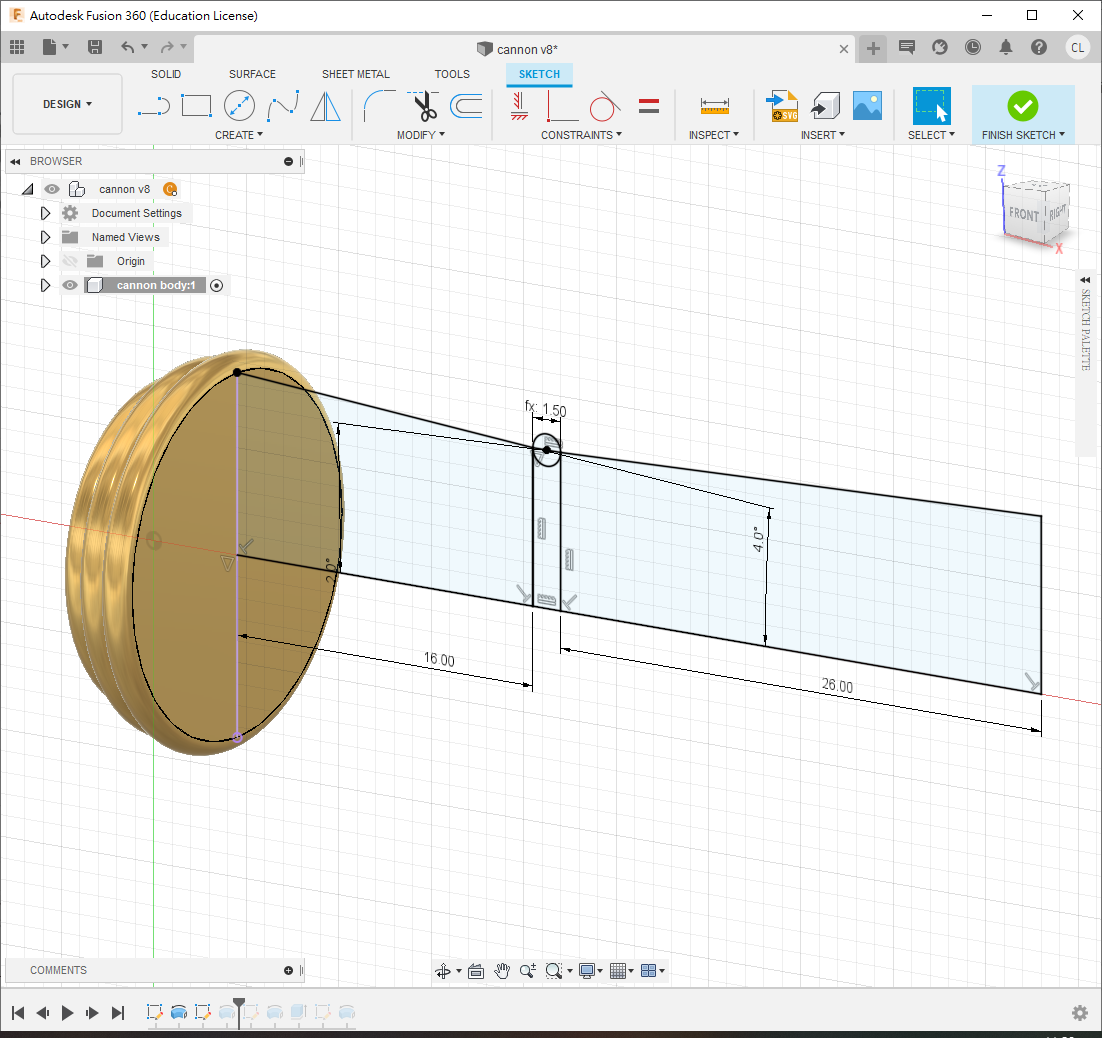Show the hidden Origin folder
The width and height of the screenshot is (1102, 1038).
point(70,261)
